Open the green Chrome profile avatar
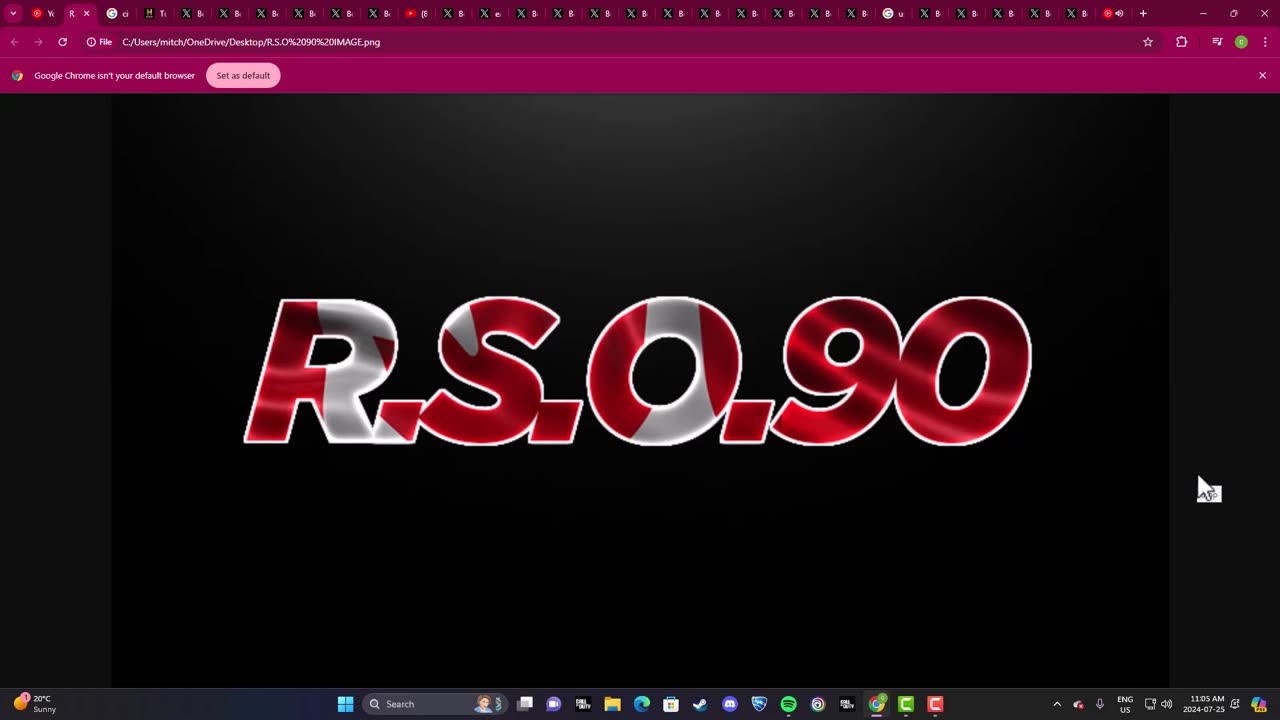Viewport: 1280px width, 720px height. (x=1241, y=42)
